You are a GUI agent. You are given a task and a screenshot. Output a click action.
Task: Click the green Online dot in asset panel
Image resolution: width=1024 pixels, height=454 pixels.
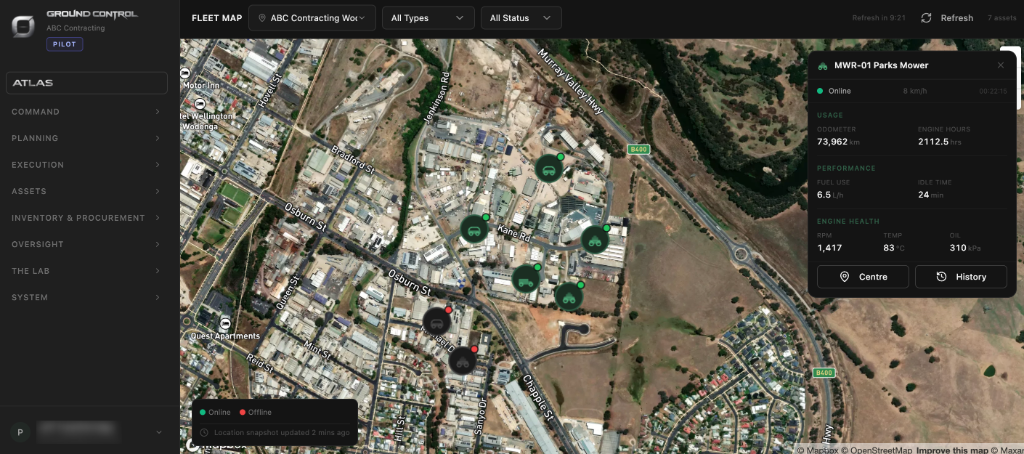click(x=820, y=91)
